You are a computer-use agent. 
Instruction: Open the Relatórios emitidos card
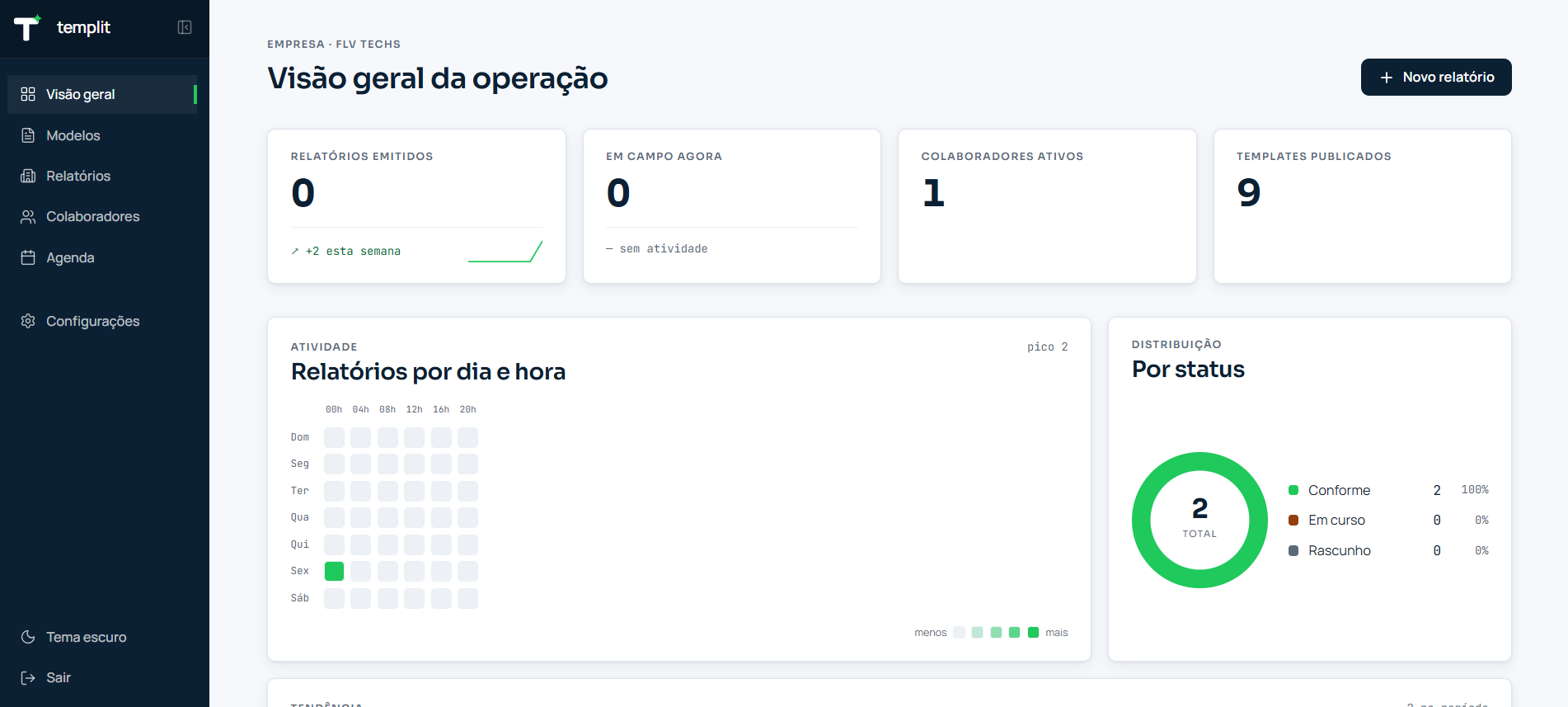tap(416, 206)
